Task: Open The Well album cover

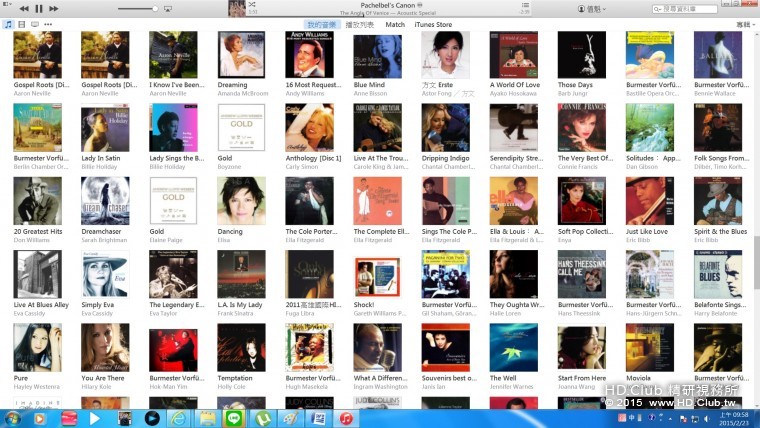Action: click(514, 348)
